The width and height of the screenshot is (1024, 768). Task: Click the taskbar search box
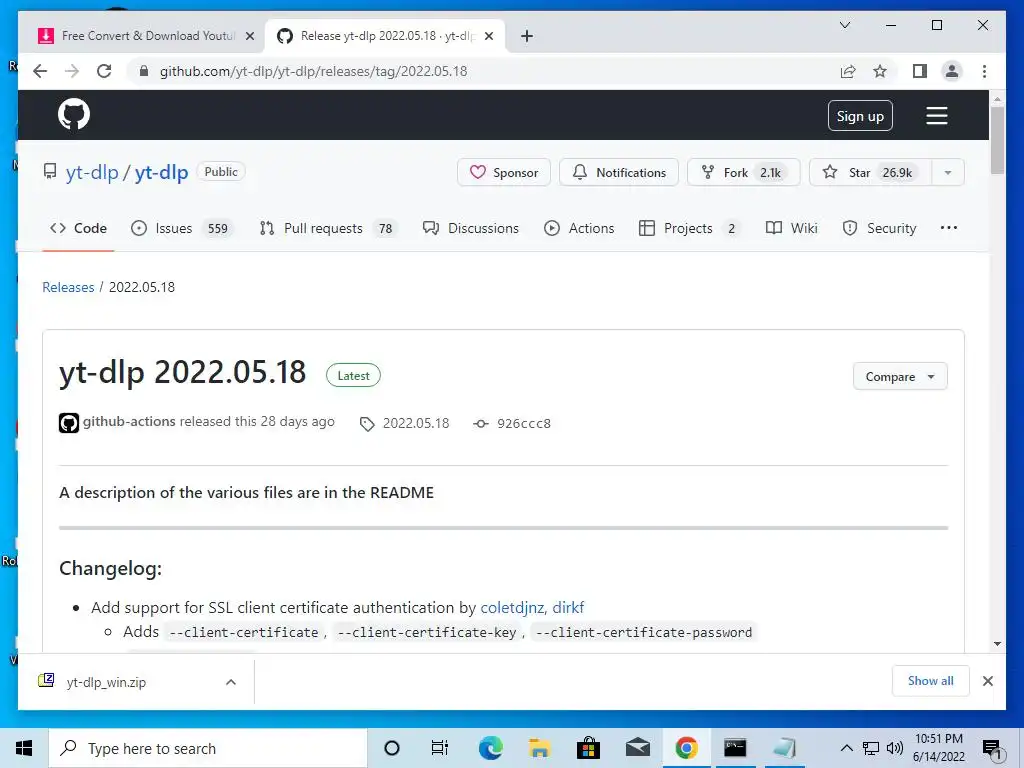click(208, 748)
